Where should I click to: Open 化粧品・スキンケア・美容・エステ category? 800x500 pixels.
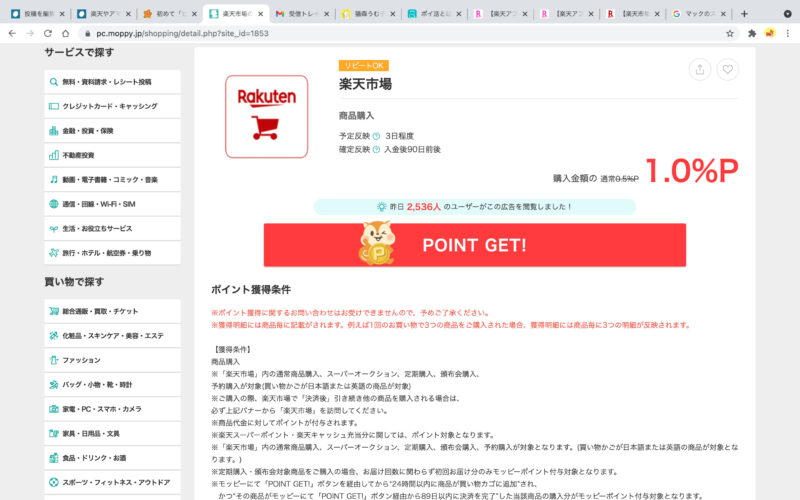(x=112, y=336)
